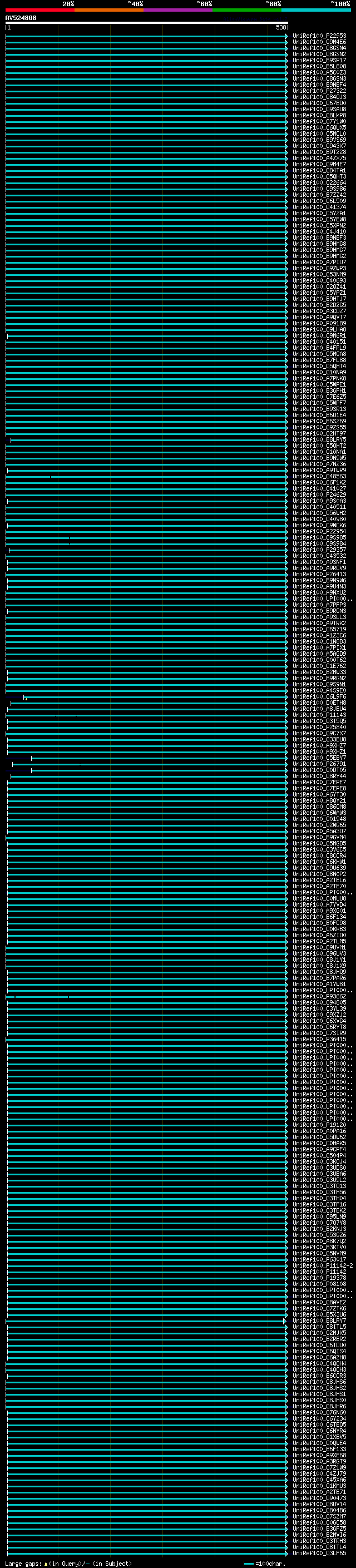
Task: Select hit label UniRef100_P25840
Action: [319, 728]
